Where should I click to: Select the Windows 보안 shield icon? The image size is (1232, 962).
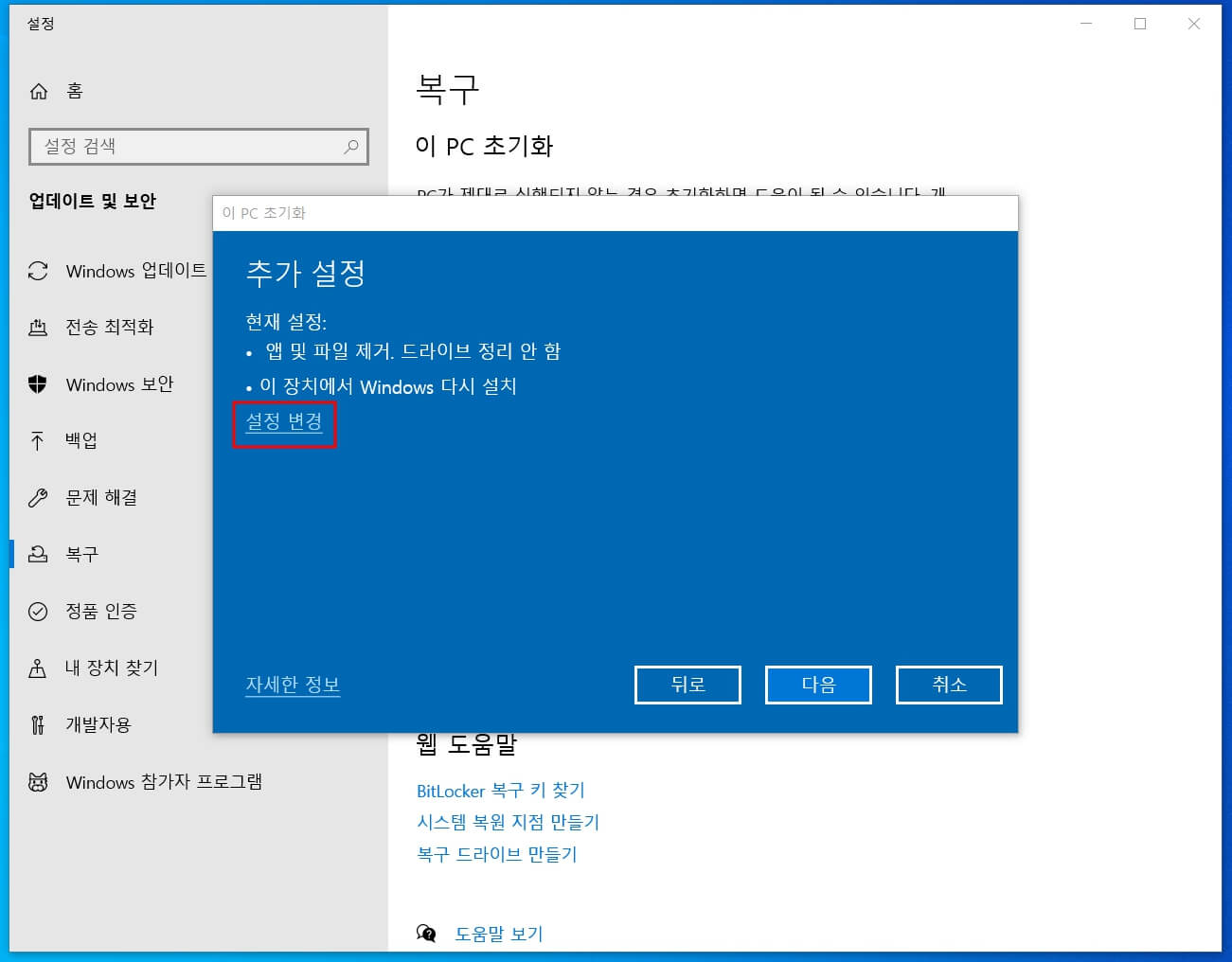(x=38, y=384)
